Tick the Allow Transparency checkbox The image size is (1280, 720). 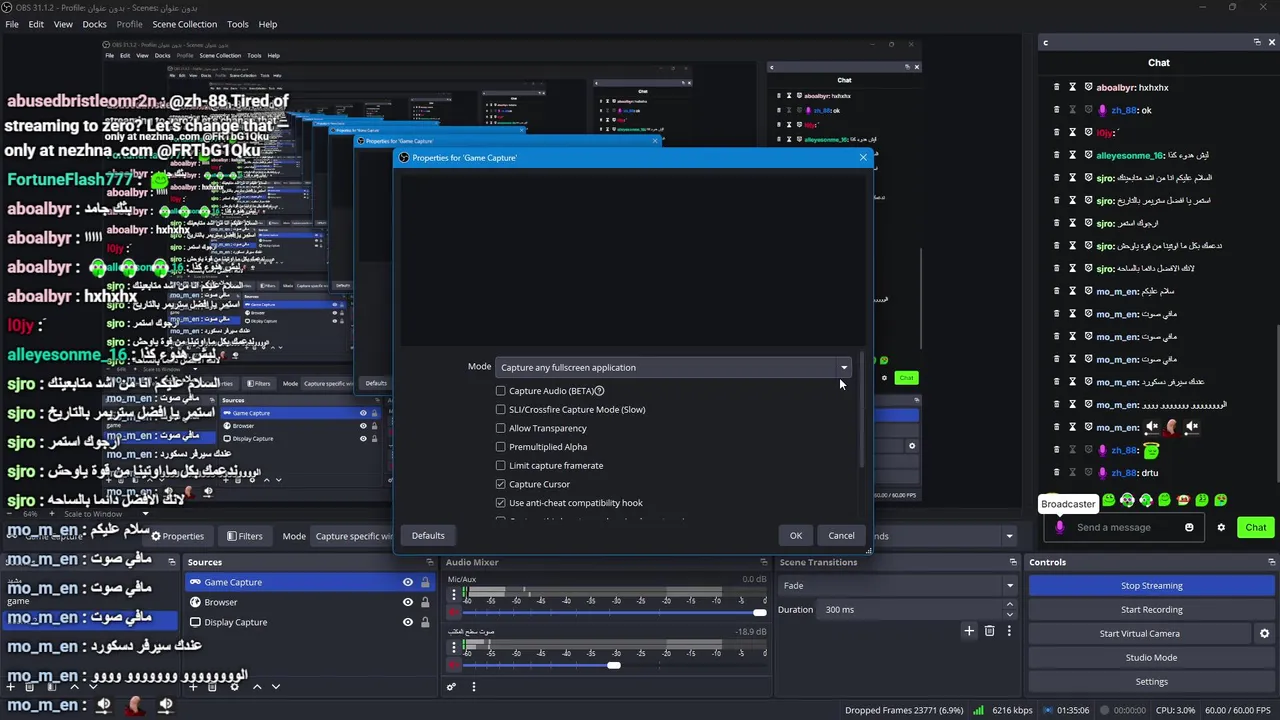click(501, 428)
